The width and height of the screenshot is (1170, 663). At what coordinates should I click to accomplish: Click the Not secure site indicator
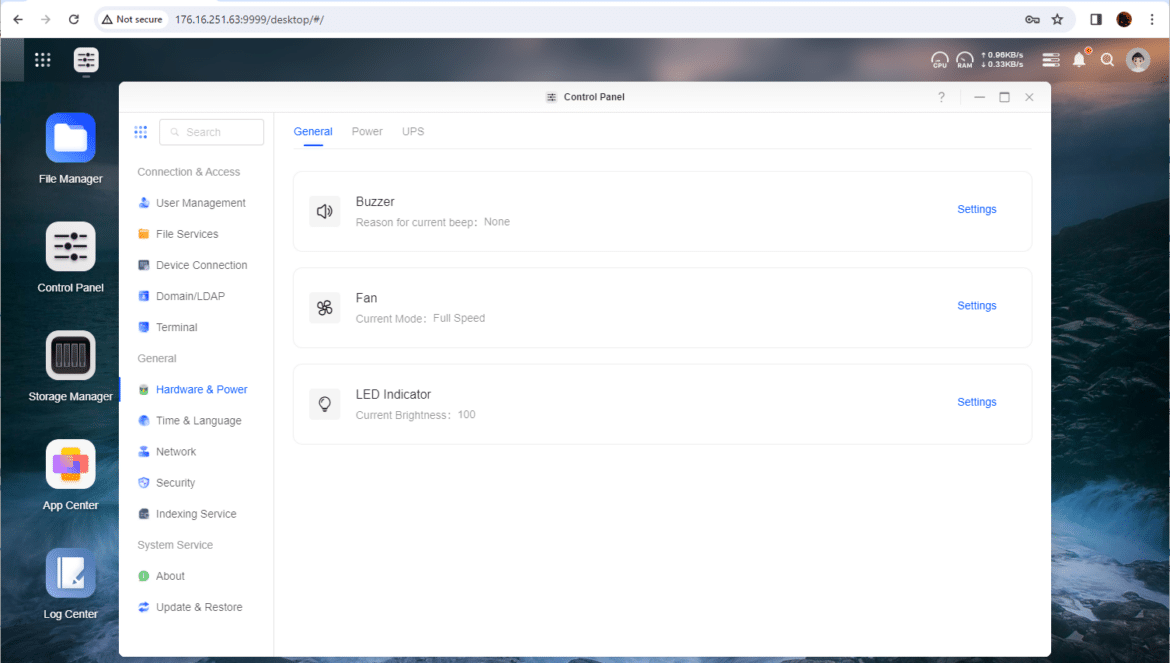132,19
